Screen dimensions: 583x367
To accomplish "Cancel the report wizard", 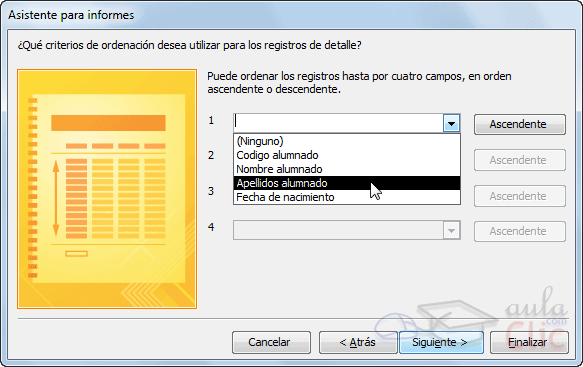I will coord(271,342).
